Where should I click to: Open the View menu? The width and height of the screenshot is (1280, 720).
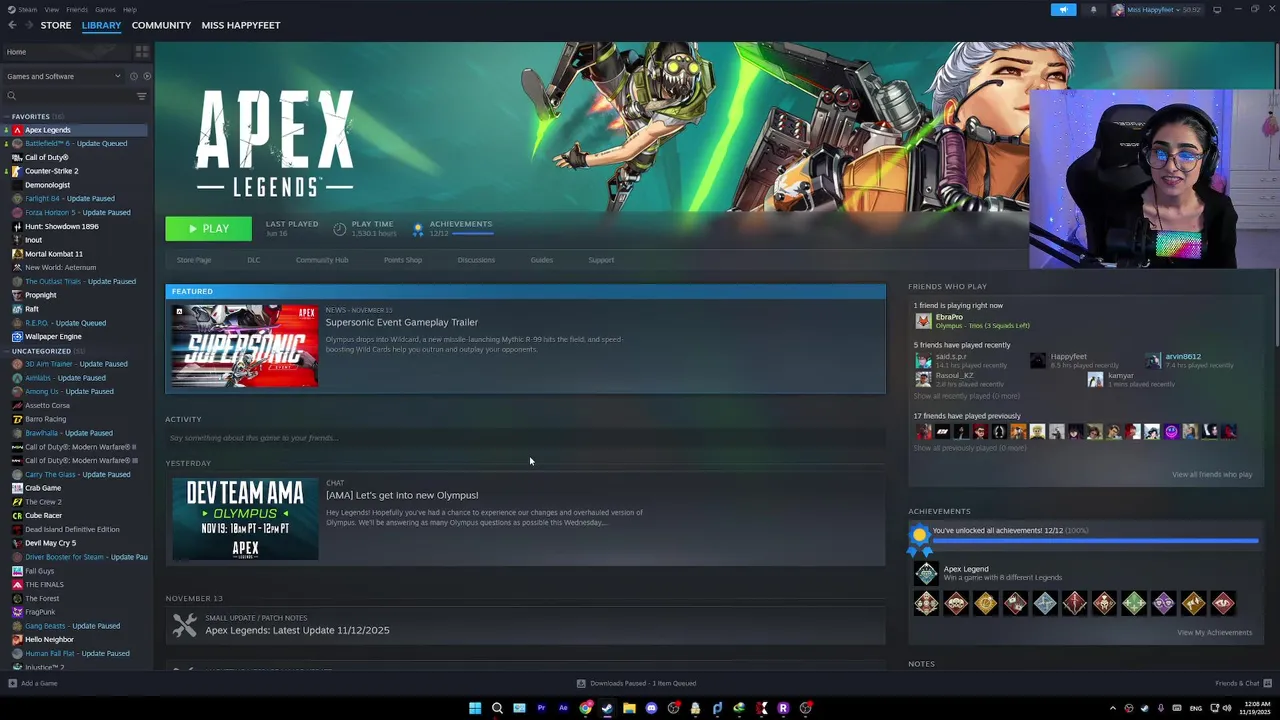[x=51, y=10]
